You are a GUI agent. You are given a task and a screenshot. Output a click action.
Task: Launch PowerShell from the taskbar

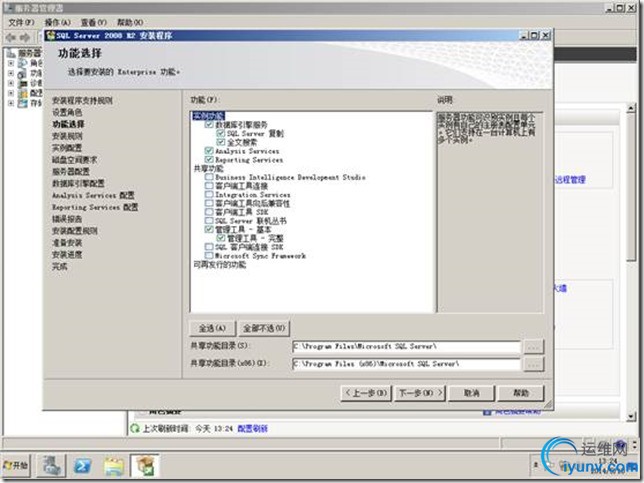tap(83, 466)
